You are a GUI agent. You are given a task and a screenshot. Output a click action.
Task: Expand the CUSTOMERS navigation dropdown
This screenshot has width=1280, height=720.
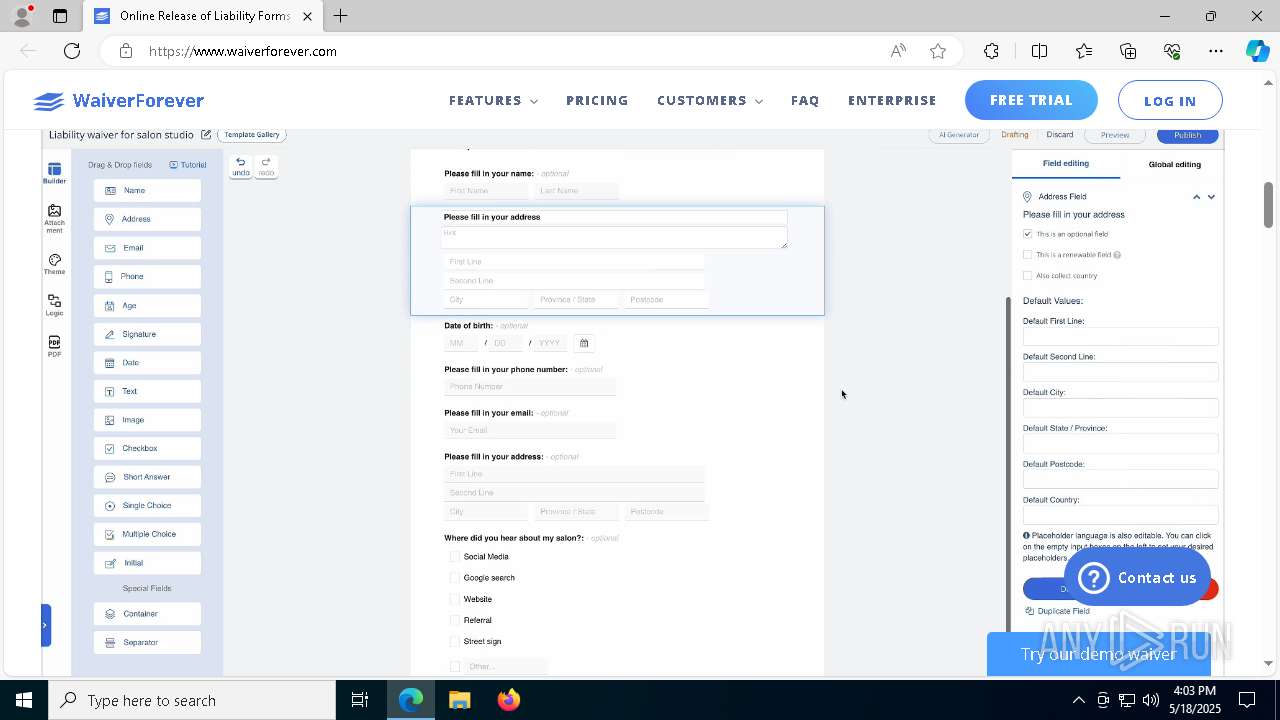click(x=710, y=101)
